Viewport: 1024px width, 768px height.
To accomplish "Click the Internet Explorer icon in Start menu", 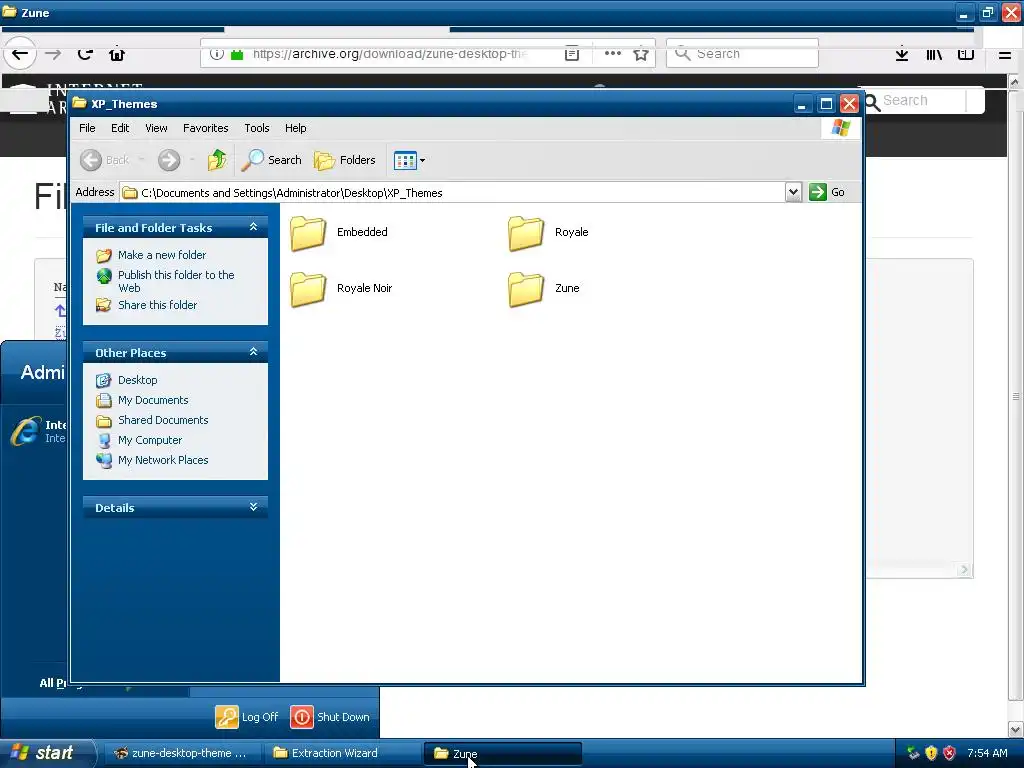I will coord(25,432).
